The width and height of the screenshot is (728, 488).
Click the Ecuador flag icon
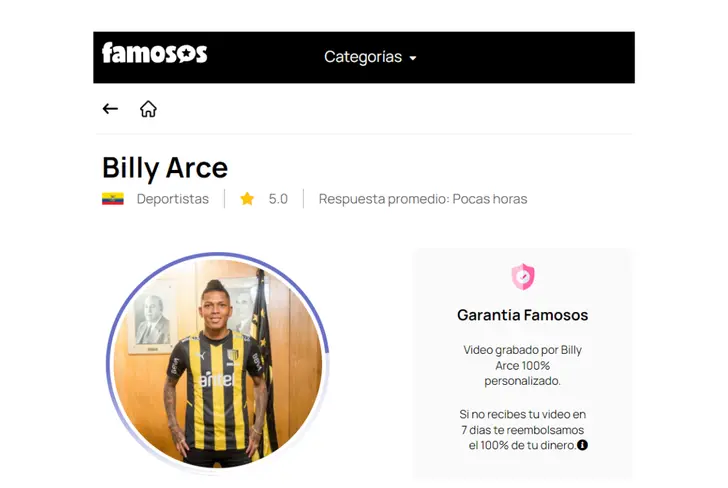tap(113, 199)
